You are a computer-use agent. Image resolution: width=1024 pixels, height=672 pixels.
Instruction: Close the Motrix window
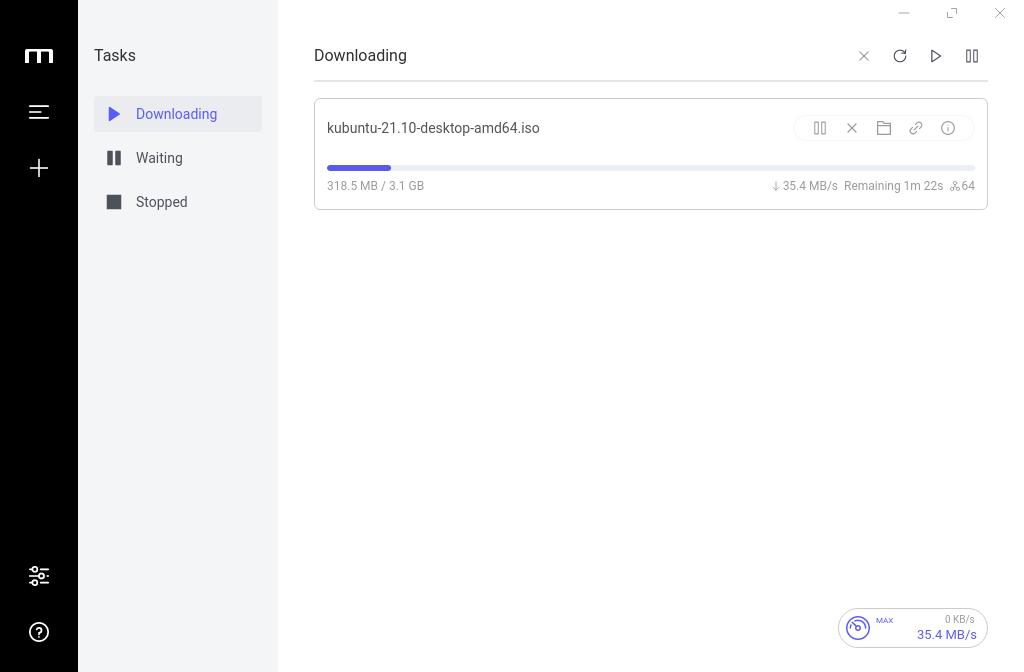[1000, 13]
